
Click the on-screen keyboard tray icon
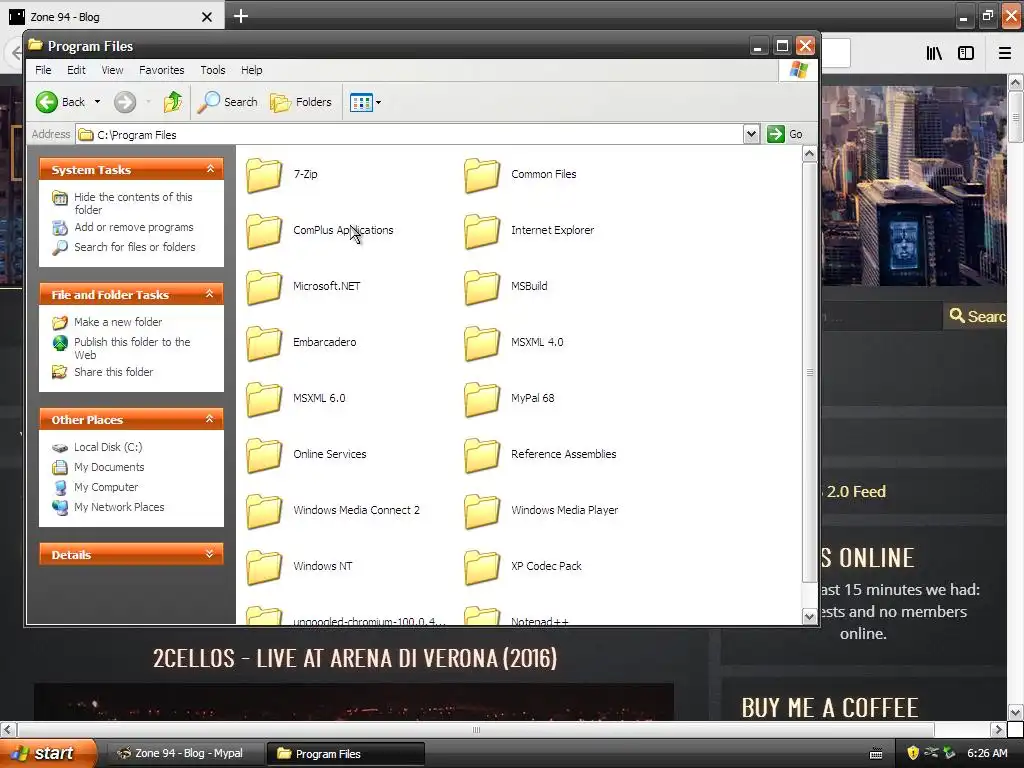tap(876, 754)
